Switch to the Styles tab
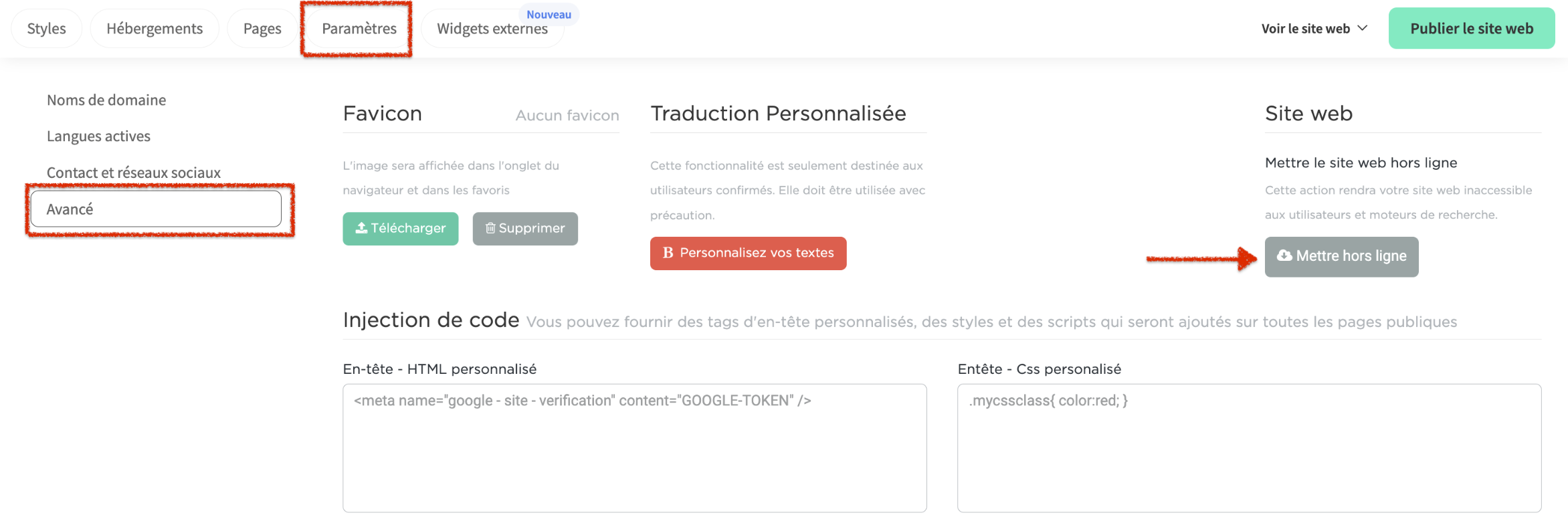Image resolution: width=1568 pixels, height=523 pixels. [46, 28]
